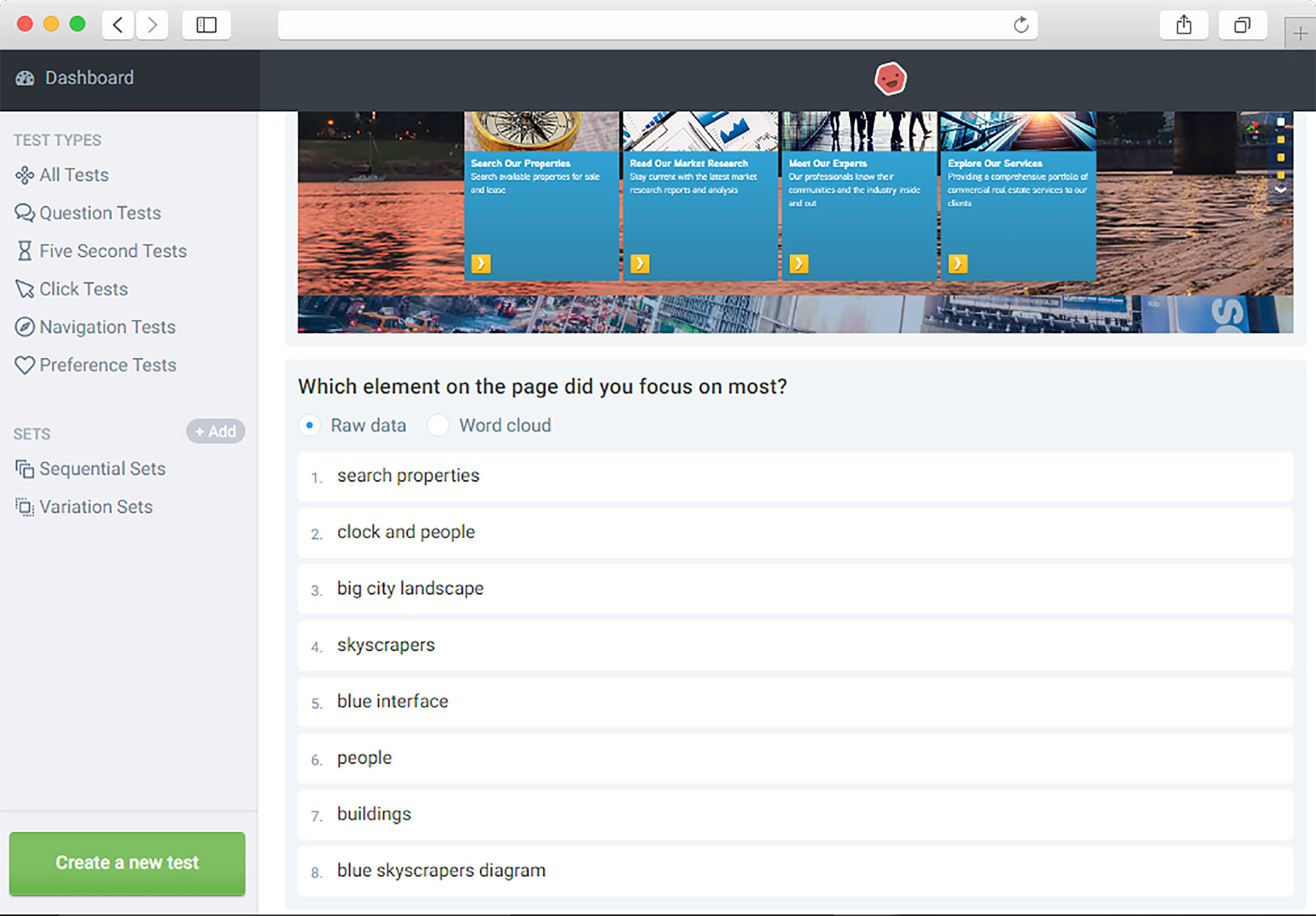Go back with browser back arrow
This screenshot has height=916, width=1316.
[118, 26]
